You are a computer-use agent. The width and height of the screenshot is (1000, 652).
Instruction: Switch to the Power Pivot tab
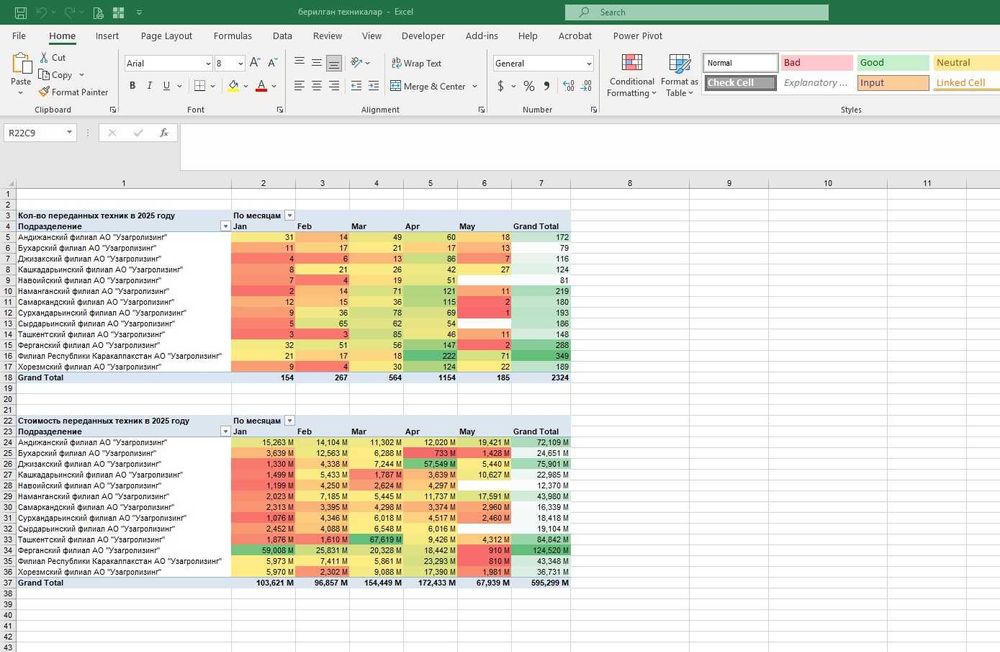pos(638,36)
